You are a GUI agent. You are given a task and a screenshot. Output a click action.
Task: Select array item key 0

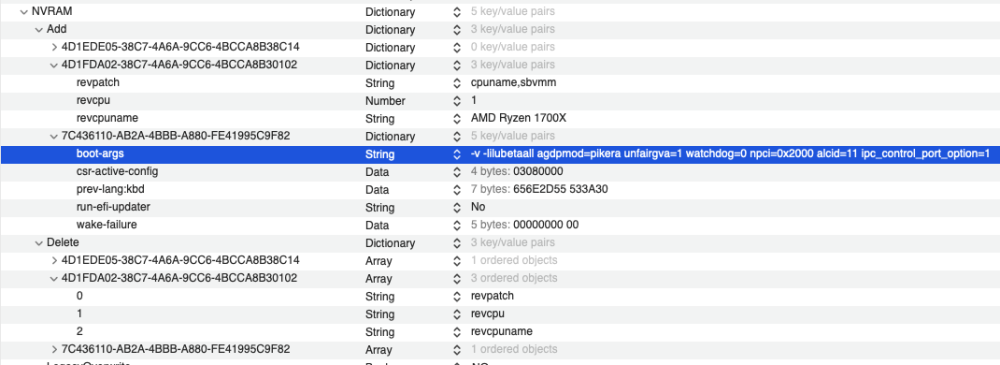click(x=79, y=296)
